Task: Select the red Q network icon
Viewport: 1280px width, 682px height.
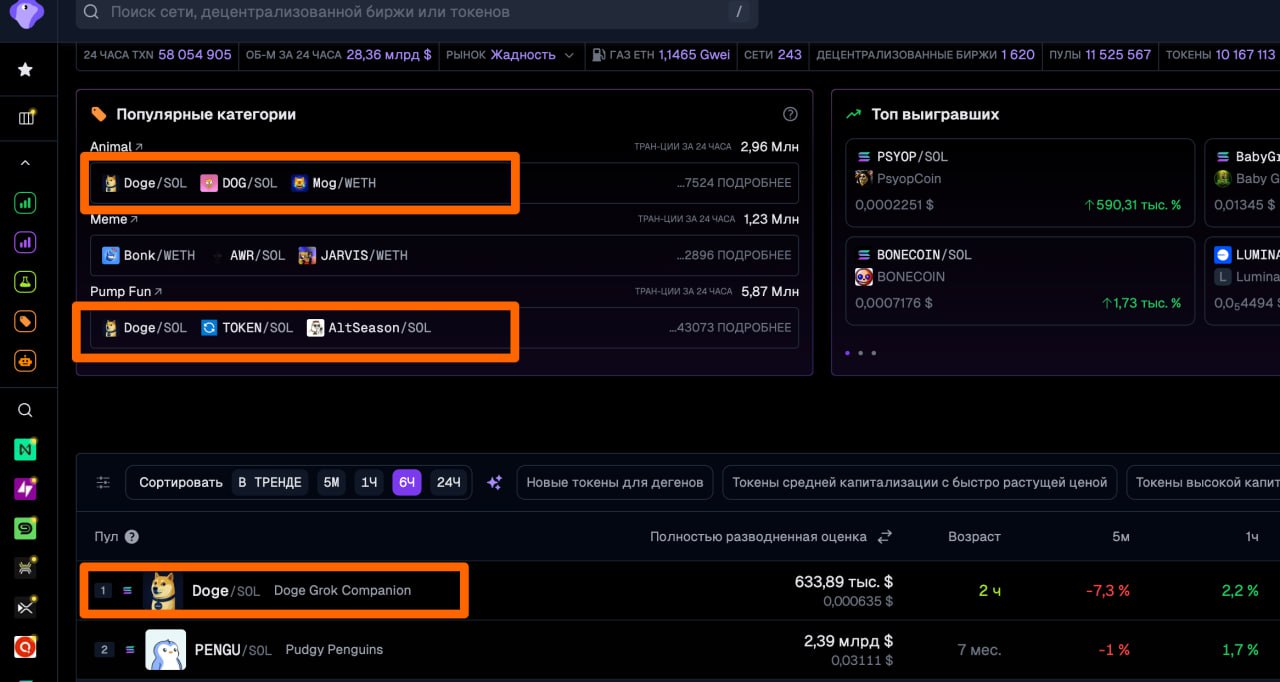Action: pos(26,647)
